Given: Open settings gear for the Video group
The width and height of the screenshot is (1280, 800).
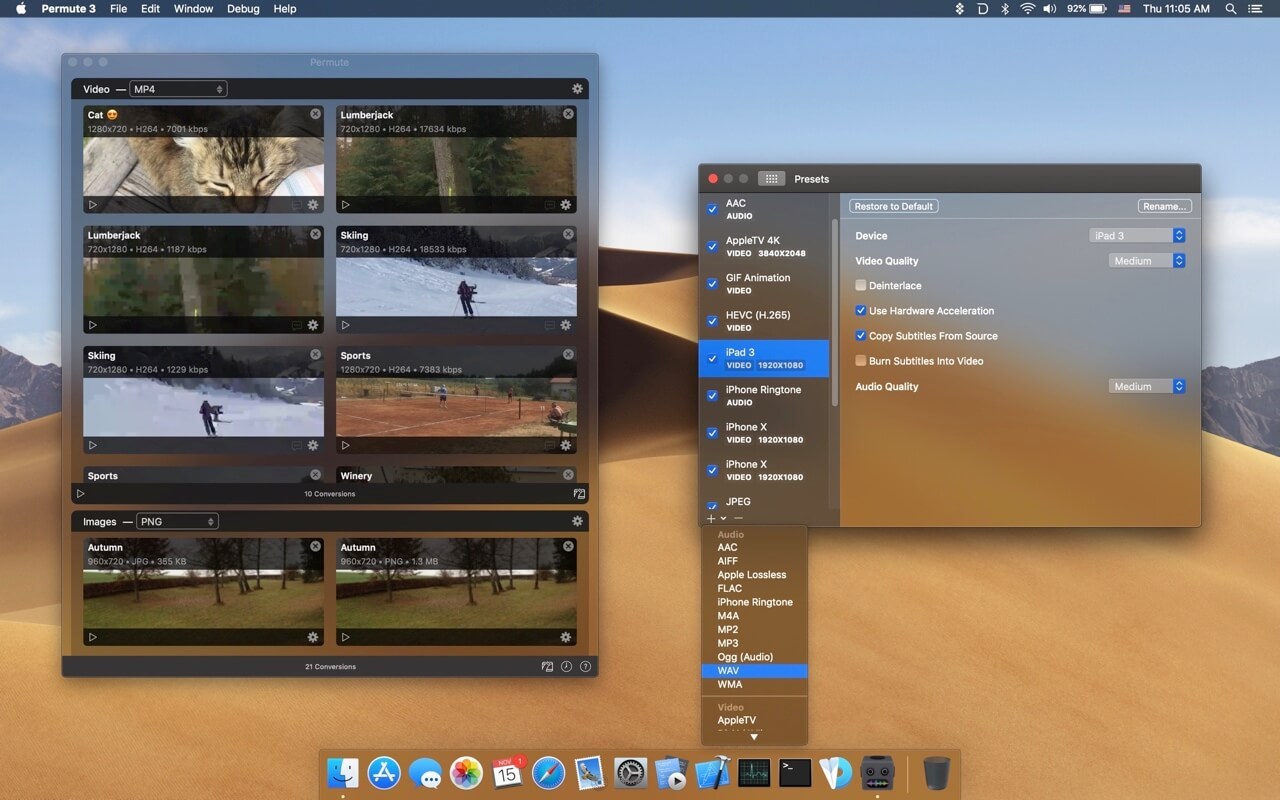Looking at the screenshot, I should coord(577,89).
